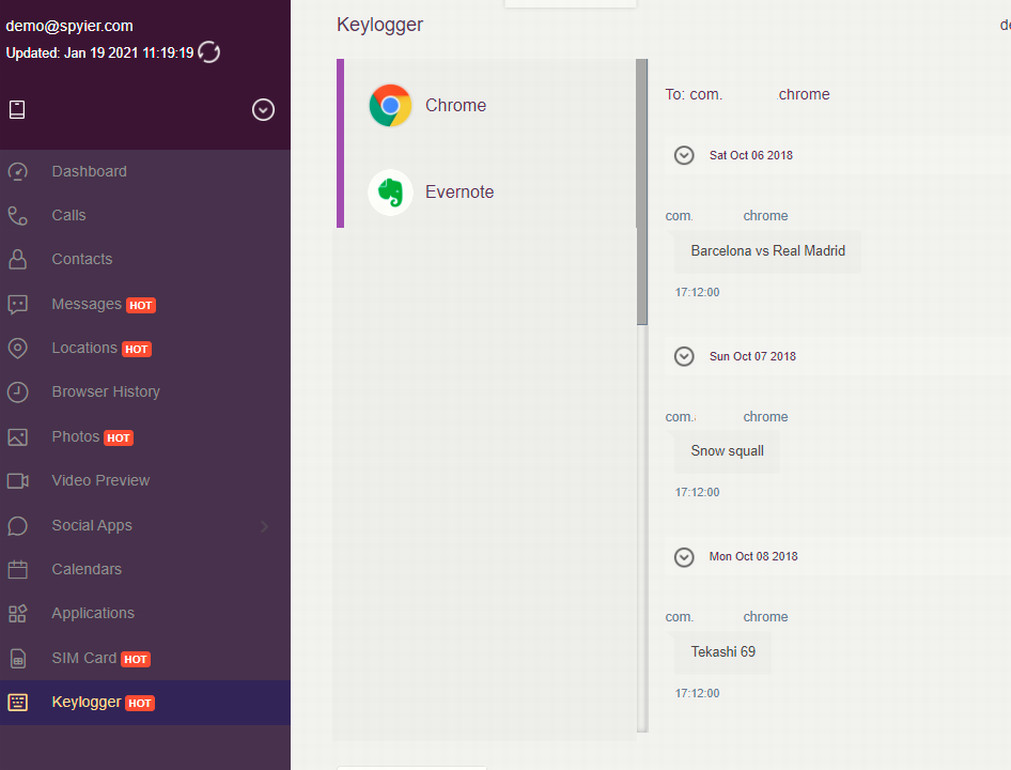
Task: Click the Calls phone icon
Action: (17, 215)
